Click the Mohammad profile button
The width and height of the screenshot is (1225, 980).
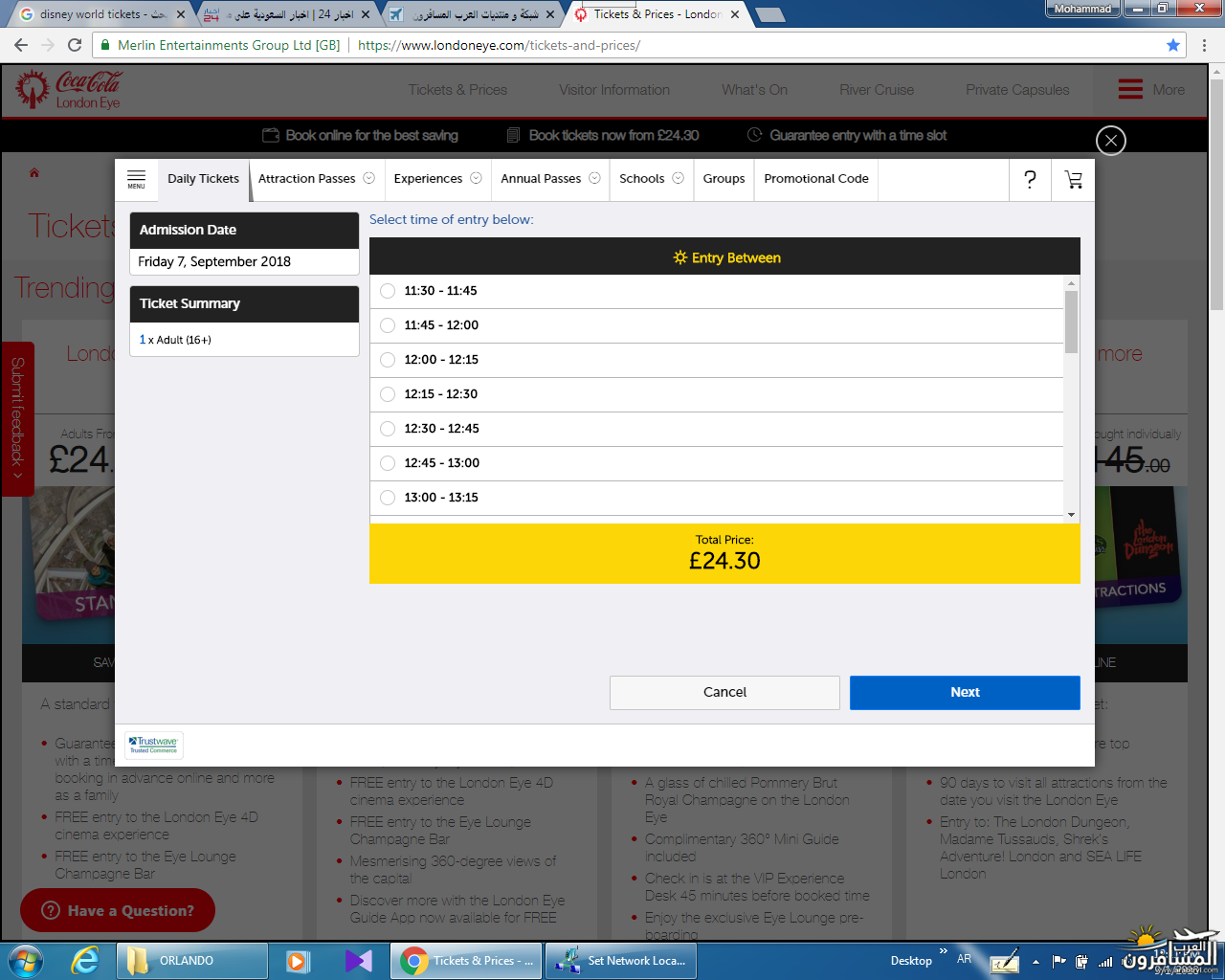pos(1082,9)
